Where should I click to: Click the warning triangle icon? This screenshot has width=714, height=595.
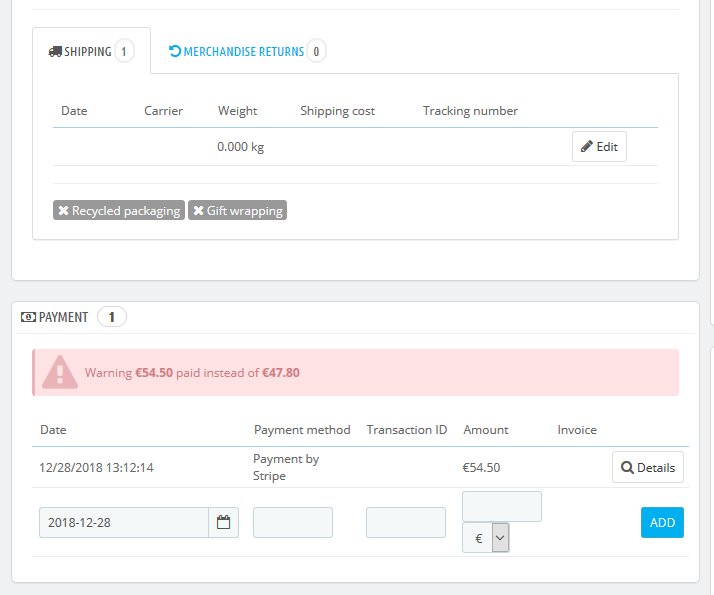(60, 372)
